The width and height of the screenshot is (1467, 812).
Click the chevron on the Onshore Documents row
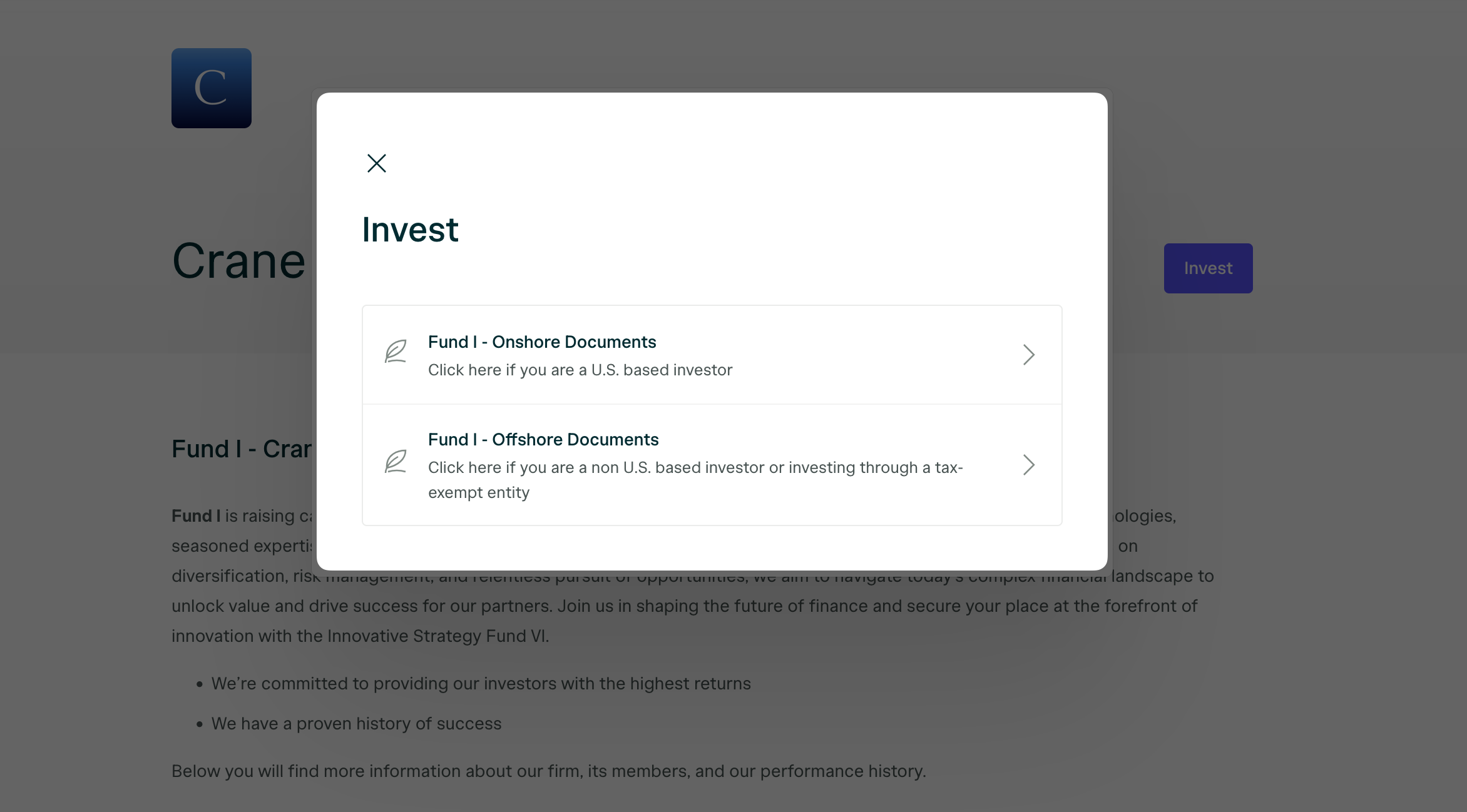click(x=1028, y=354)
